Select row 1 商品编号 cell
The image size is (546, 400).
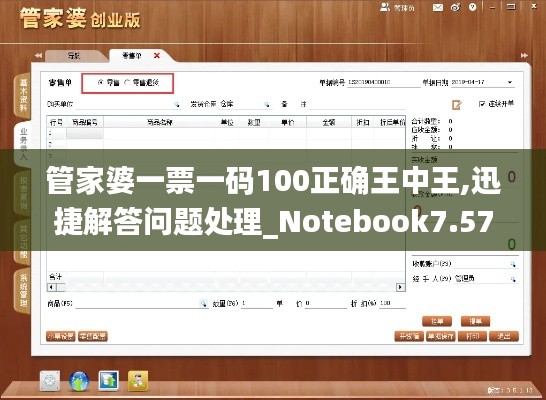click(85, 133)
